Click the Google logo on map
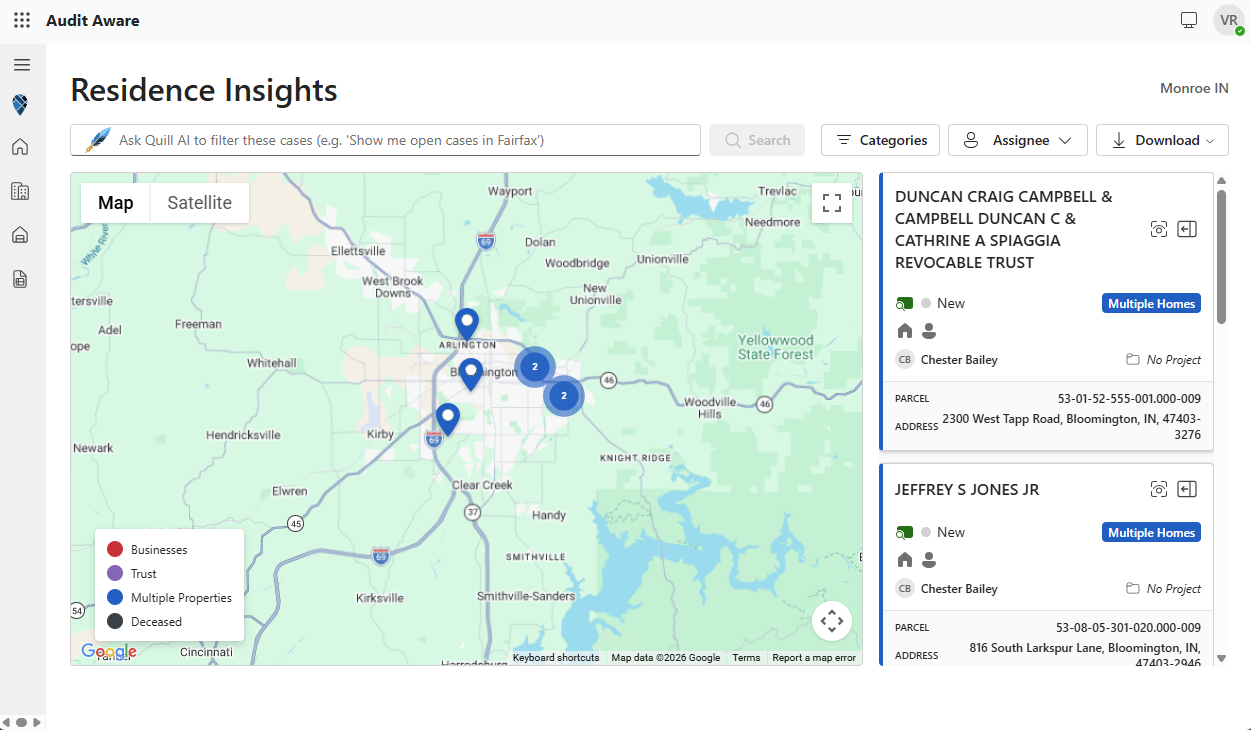This screenshot has height=730, width=1251. (109, 652)
